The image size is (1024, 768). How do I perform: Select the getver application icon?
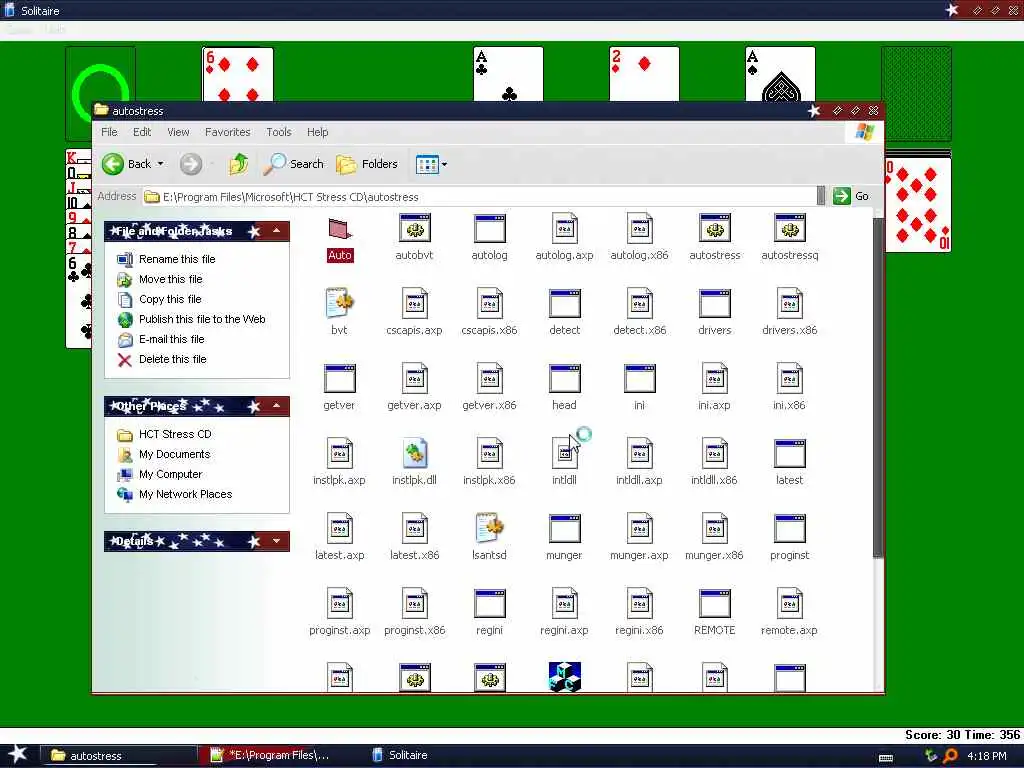click(340, 378)
